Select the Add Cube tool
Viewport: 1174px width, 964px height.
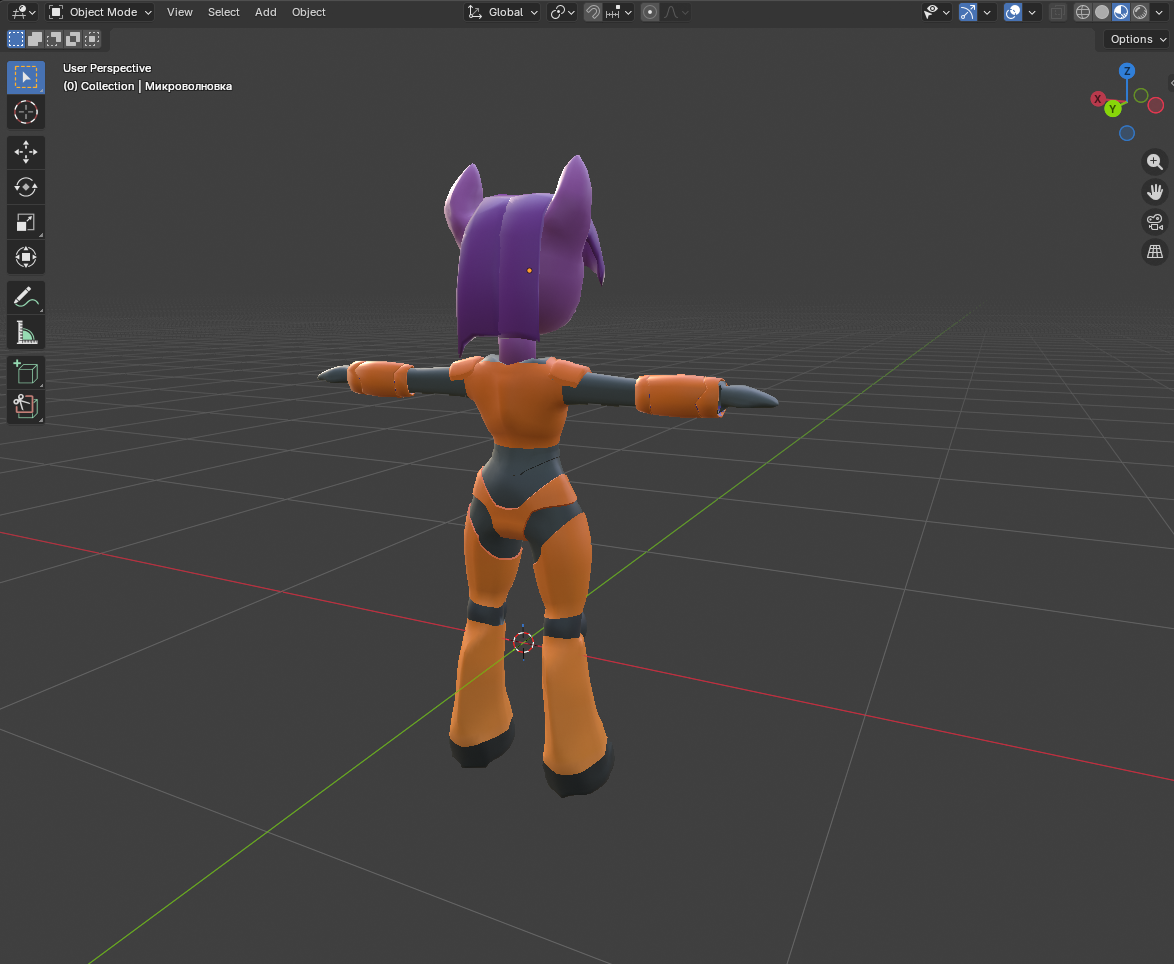click(x=25, y=372)
